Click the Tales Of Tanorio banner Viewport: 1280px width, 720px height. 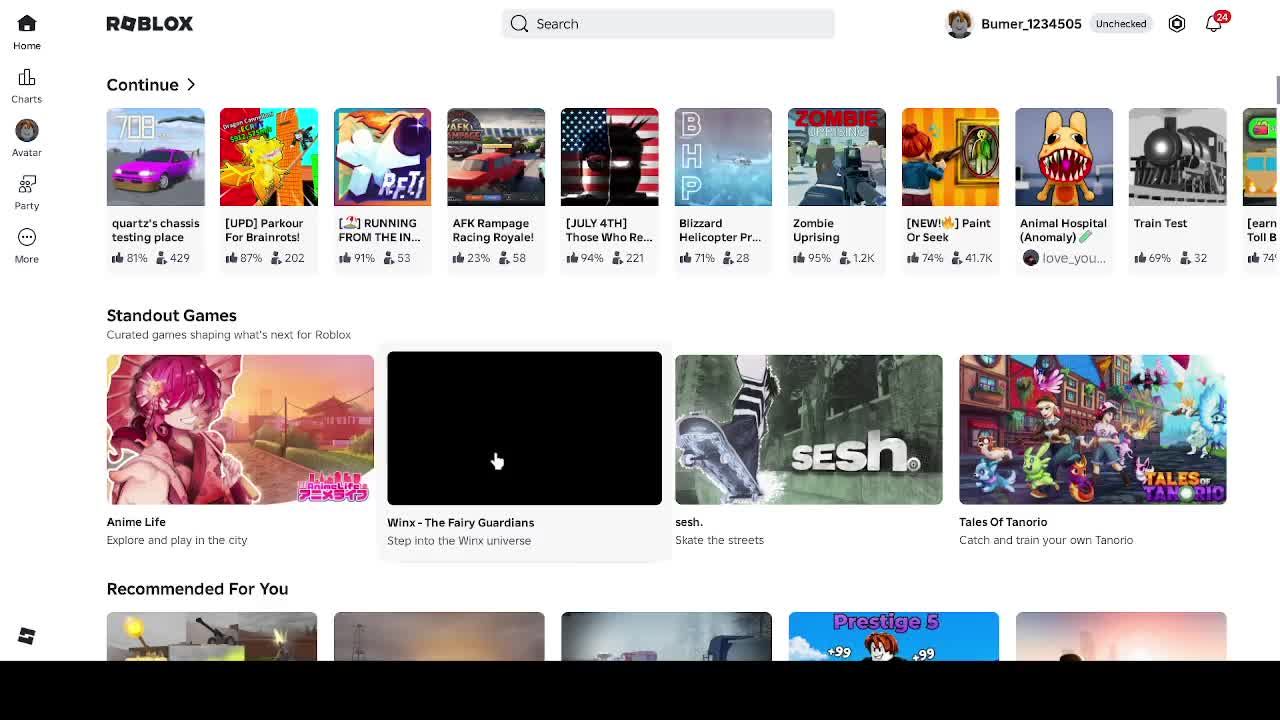[1092, 429]
